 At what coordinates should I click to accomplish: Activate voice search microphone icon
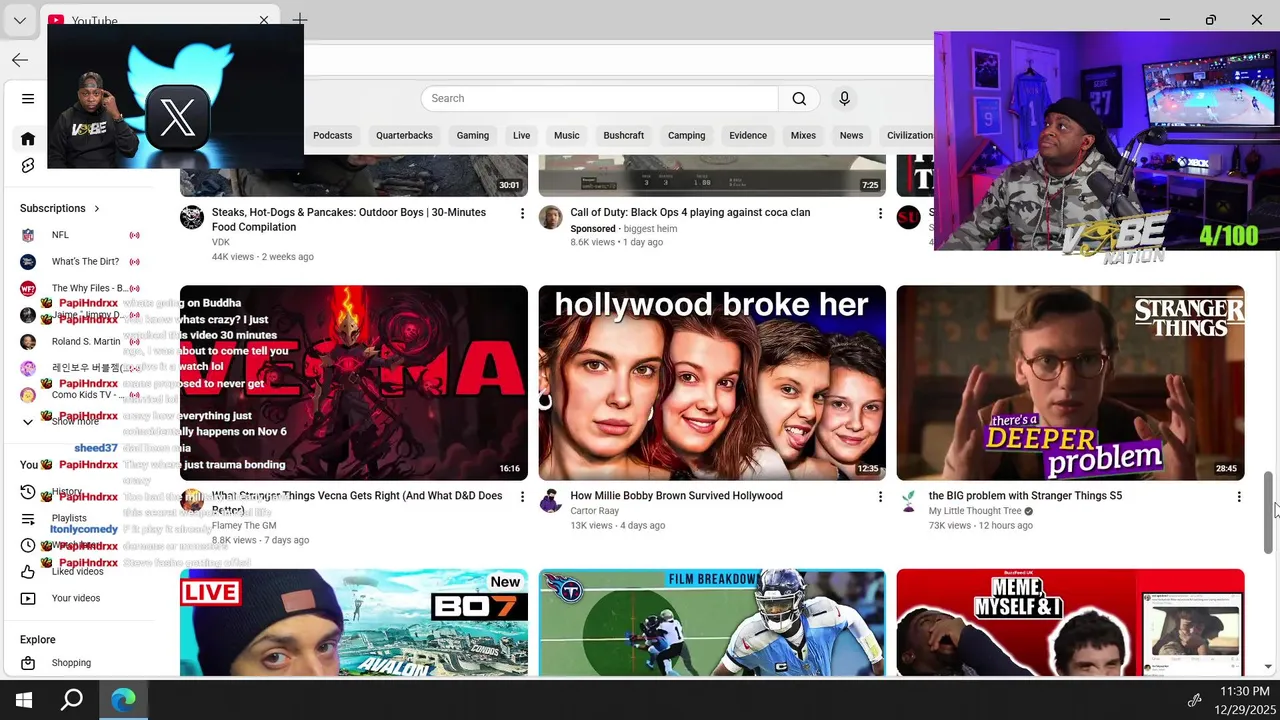click(844, 98)
